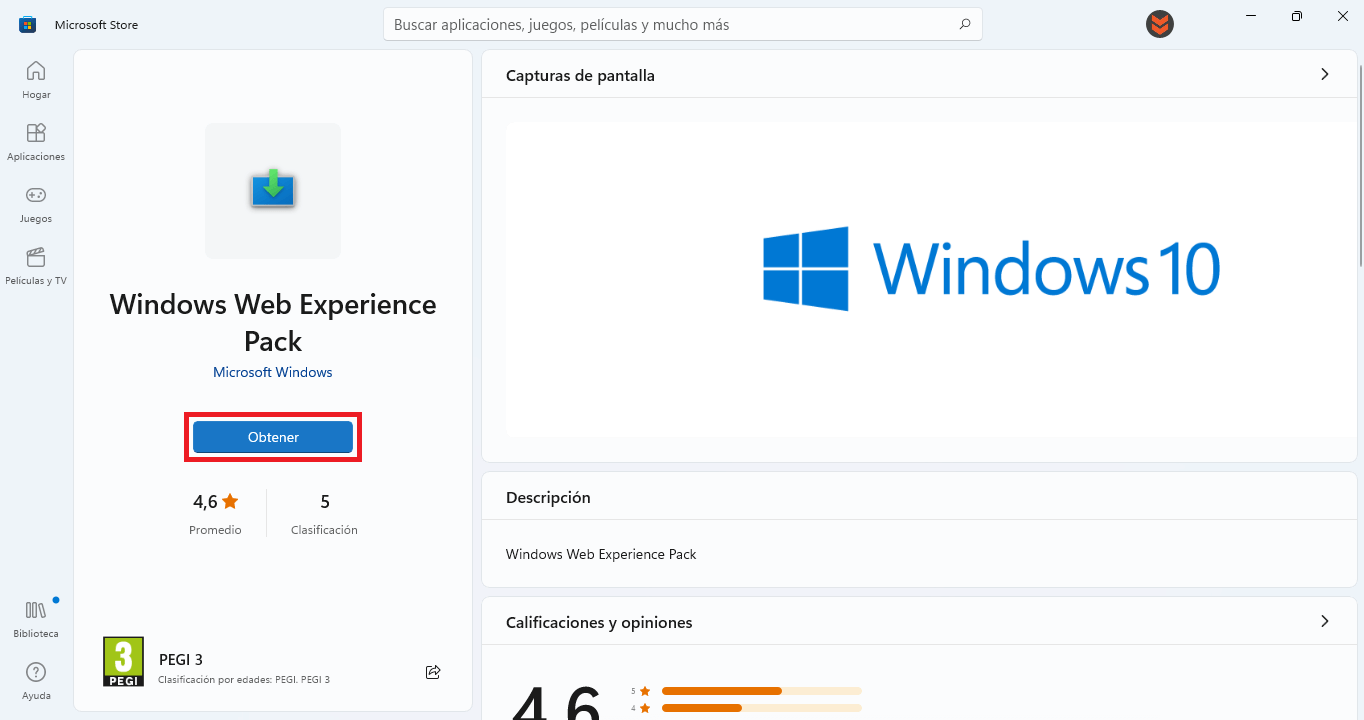
Task: Click the 4-star rating bar
Action: click(x=761, y=708)
